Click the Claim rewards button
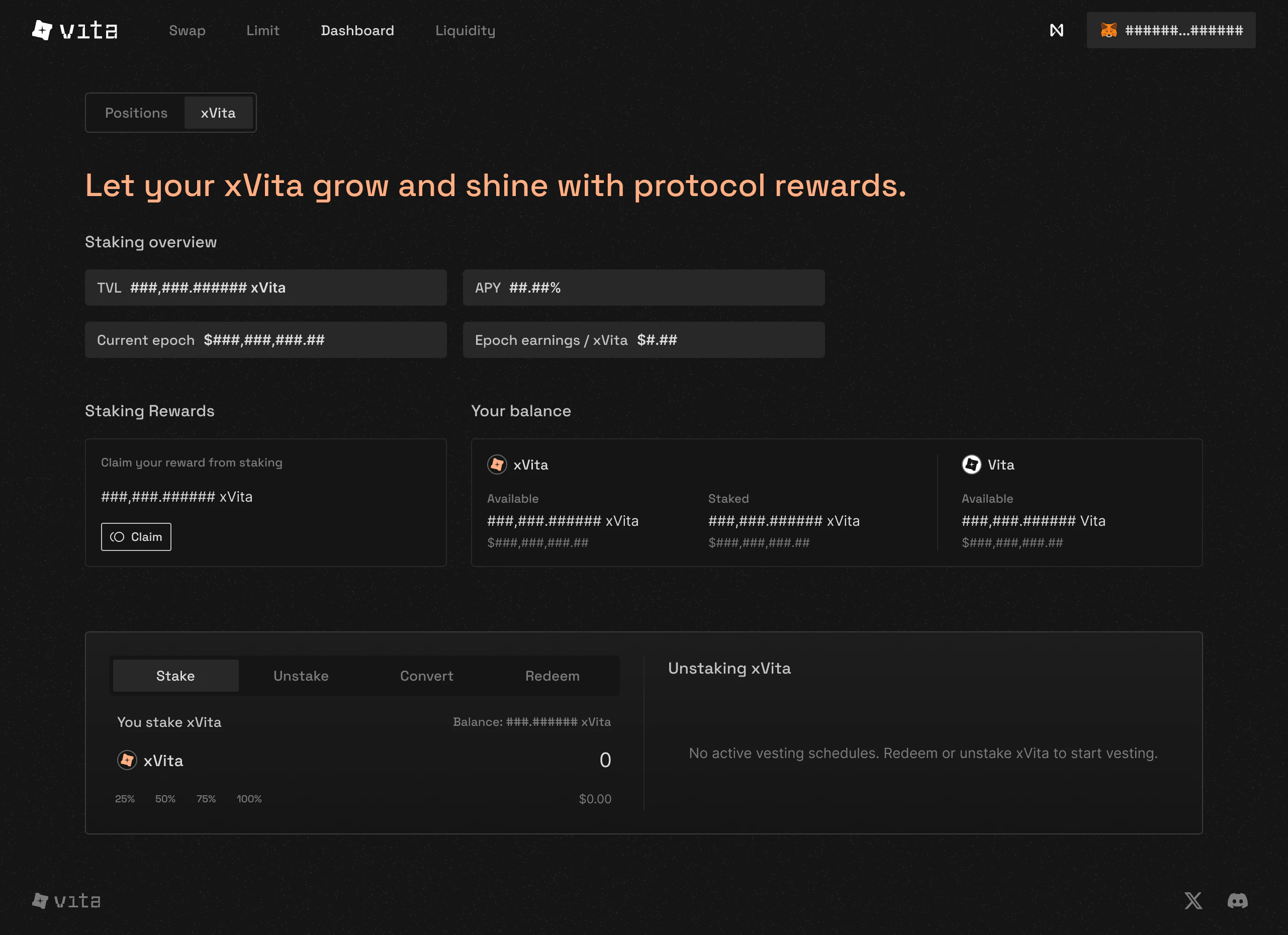 click(136, 536)
